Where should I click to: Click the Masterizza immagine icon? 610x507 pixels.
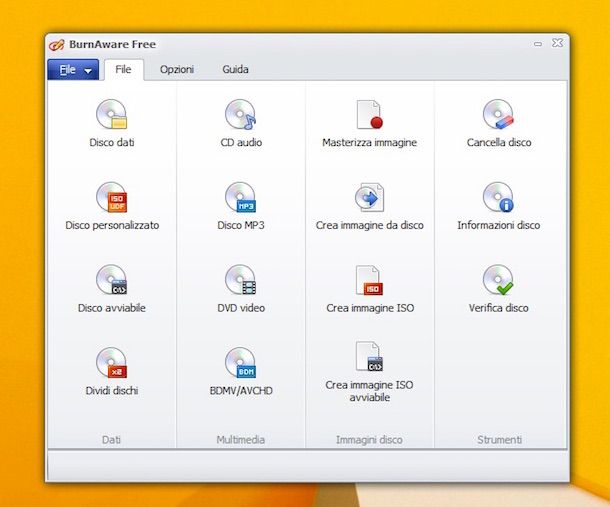[369, 114]
